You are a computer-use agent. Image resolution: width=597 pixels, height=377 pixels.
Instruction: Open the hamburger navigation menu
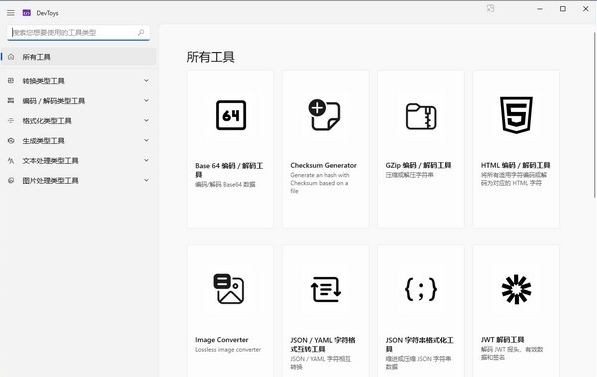click(11, 13)
